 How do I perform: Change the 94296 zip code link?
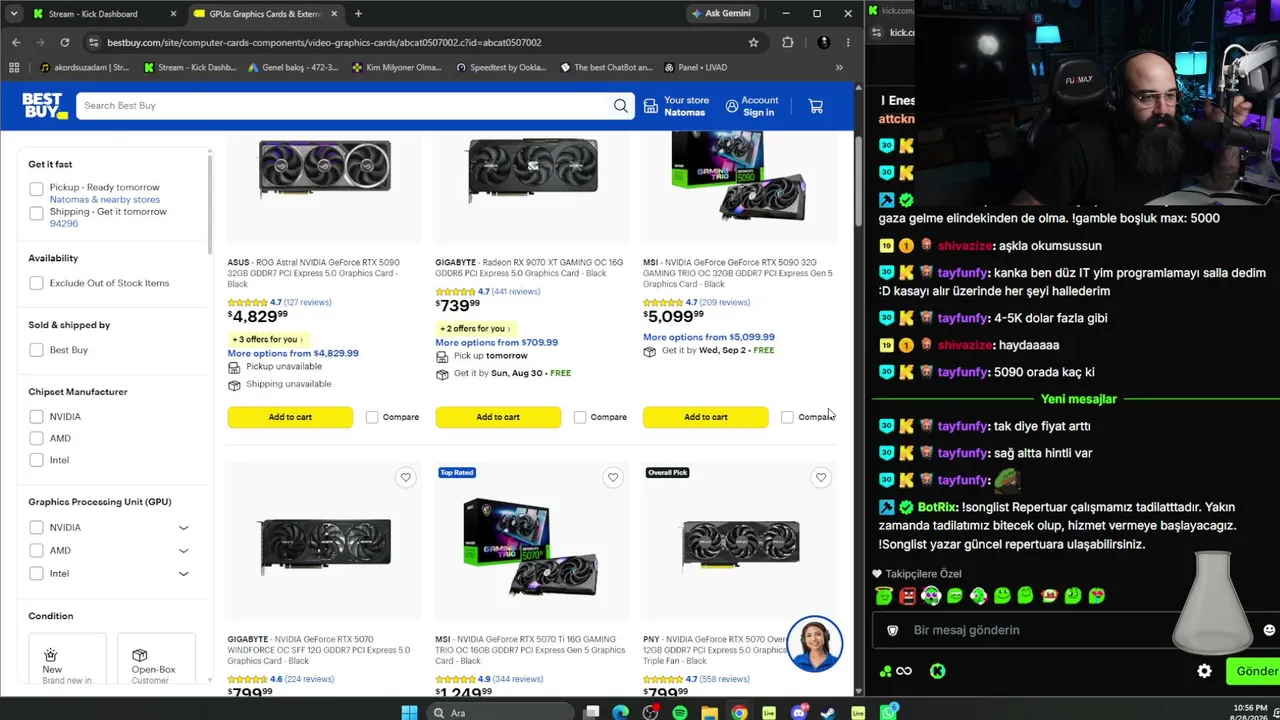64,223
